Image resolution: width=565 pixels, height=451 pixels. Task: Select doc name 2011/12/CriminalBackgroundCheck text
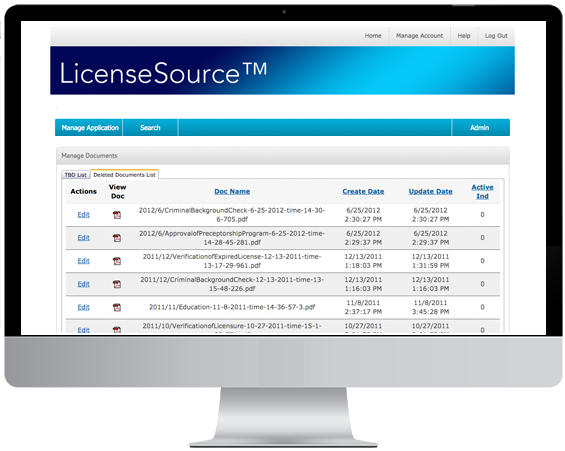click(x=232, y=284)
